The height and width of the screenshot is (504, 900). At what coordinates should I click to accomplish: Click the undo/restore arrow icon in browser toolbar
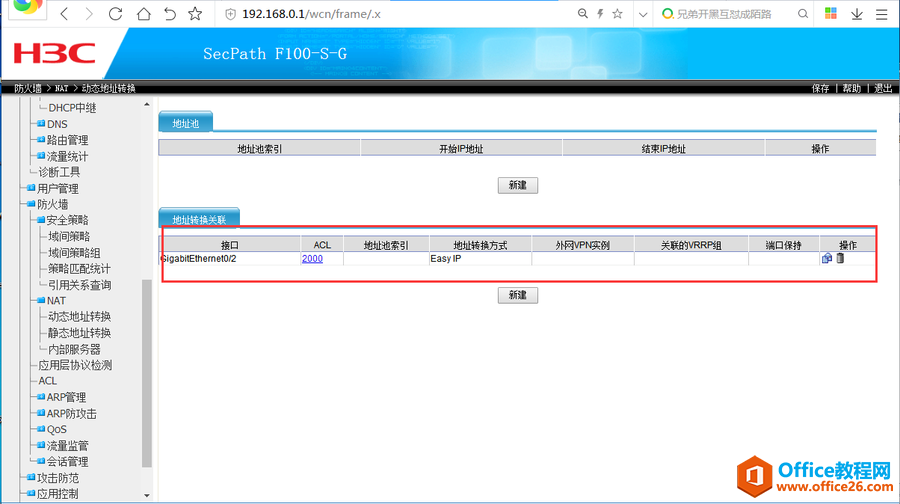click(169, 14)
